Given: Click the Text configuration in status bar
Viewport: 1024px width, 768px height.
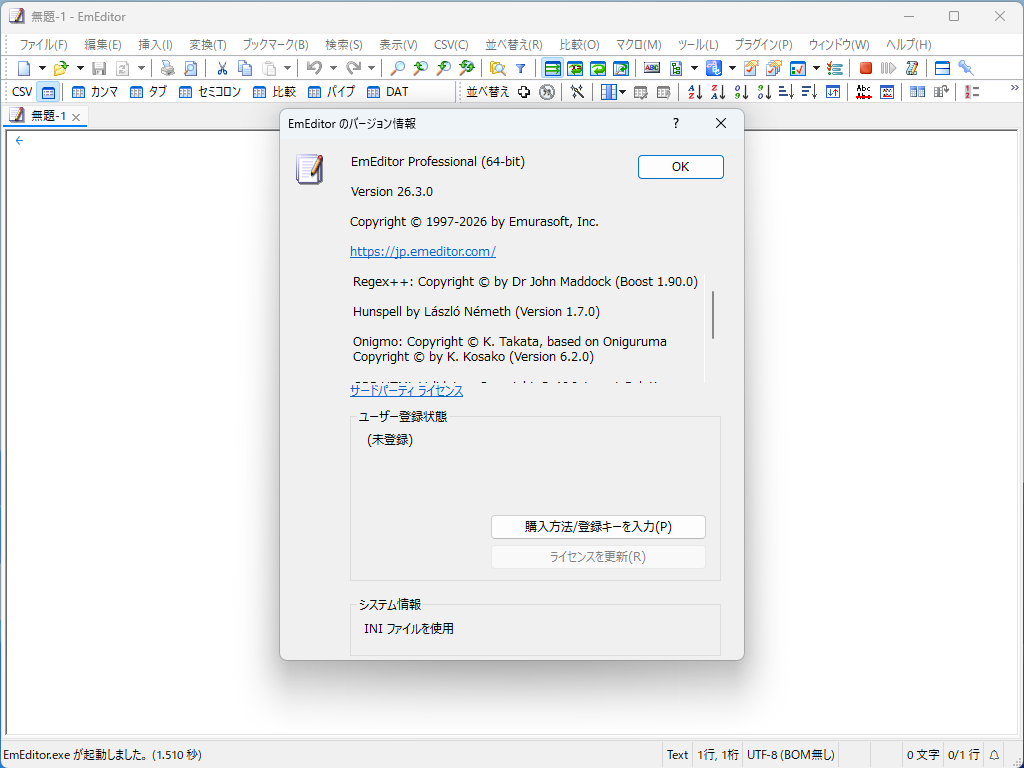Looking at the screenshot, I should click(x=677, y=755).
